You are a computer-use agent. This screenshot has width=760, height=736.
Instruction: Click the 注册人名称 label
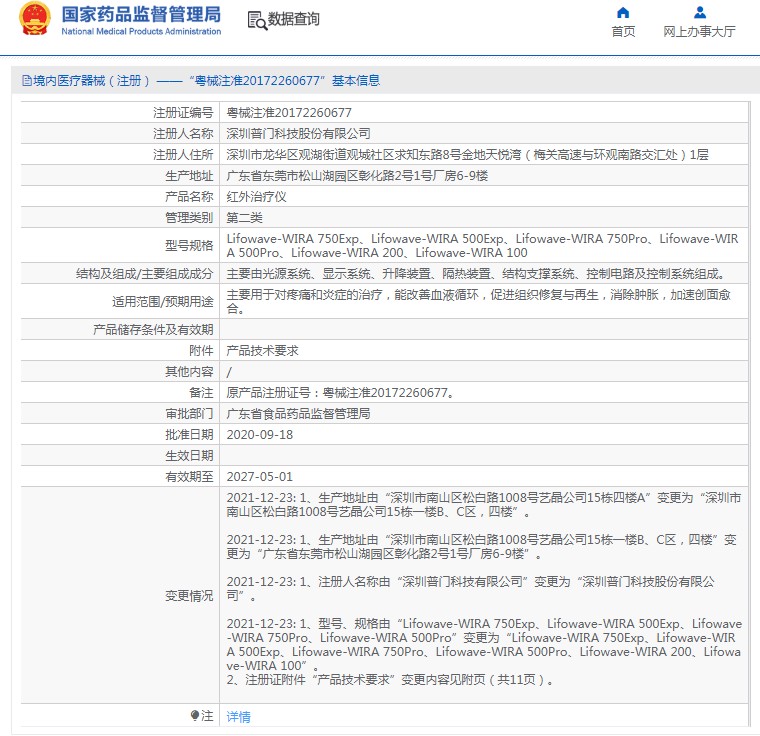coord(183,133)
